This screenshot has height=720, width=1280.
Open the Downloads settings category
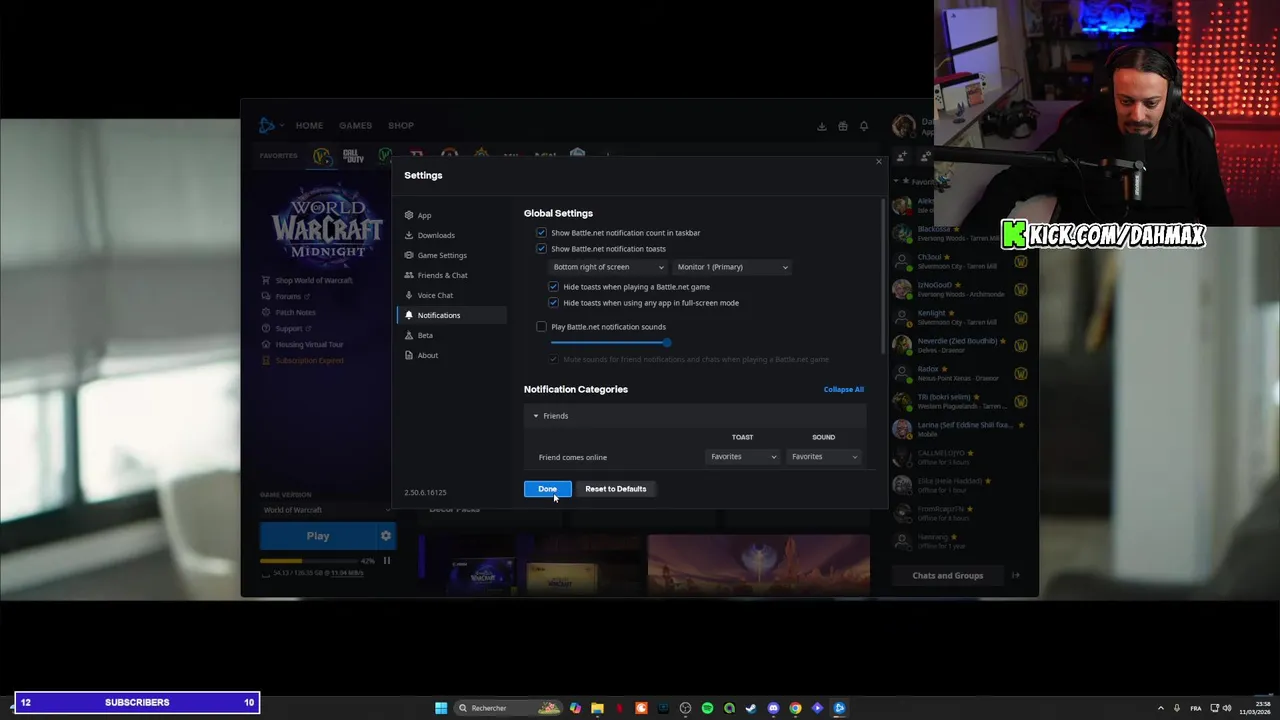point(451,235)
